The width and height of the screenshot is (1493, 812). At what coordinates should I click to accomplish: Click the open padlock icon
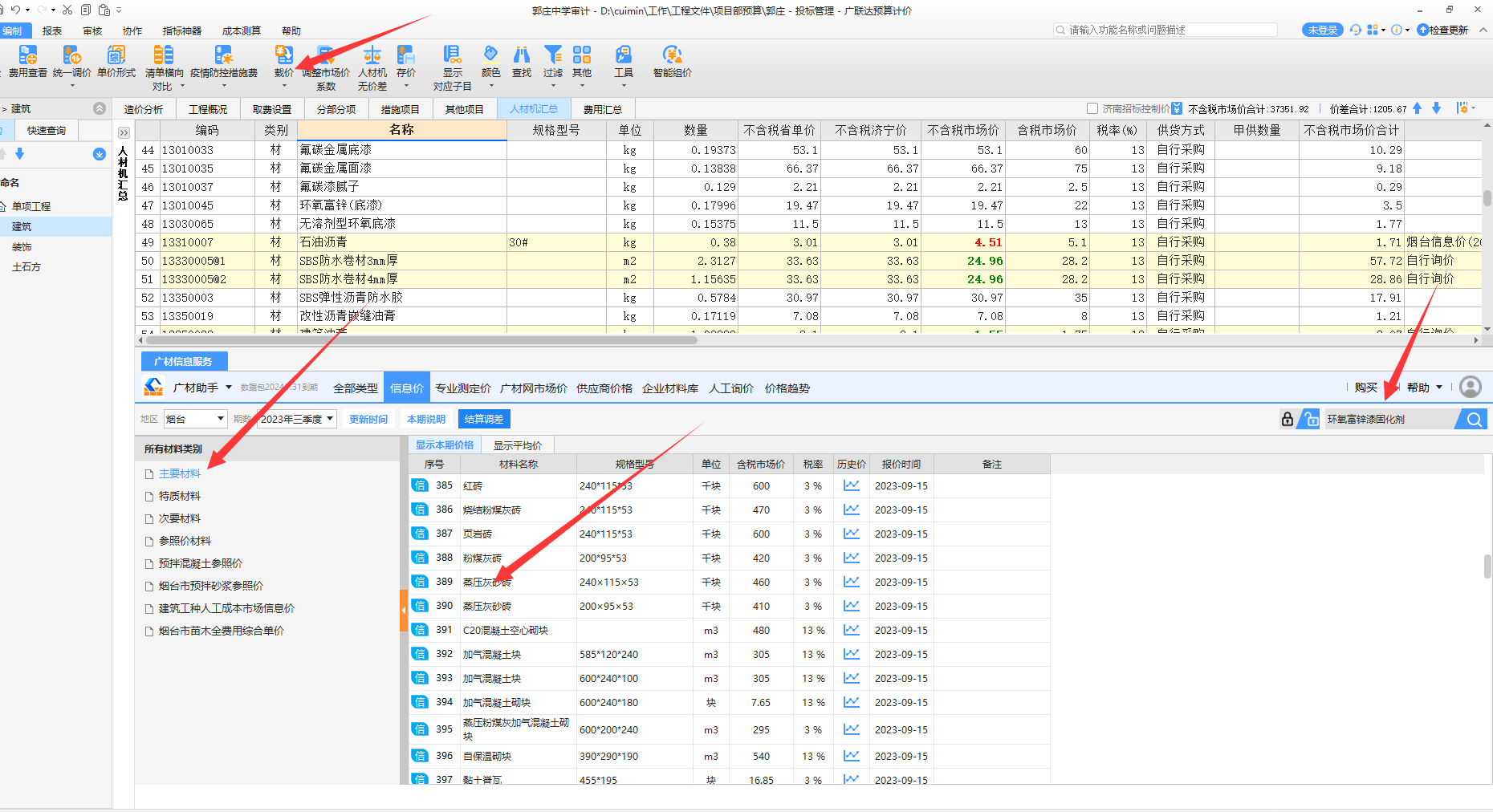point(1310,419)
